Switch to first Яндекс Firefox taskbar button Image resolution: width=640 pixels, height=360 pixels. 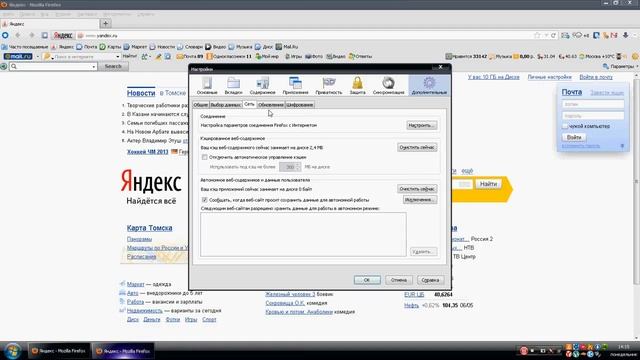point(59,351)
